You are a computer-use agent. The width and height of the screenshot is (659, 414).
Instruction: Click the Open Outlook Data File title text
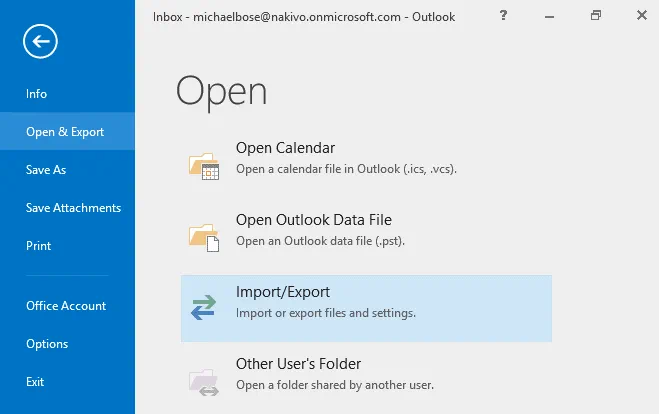[x=313, y=220]
